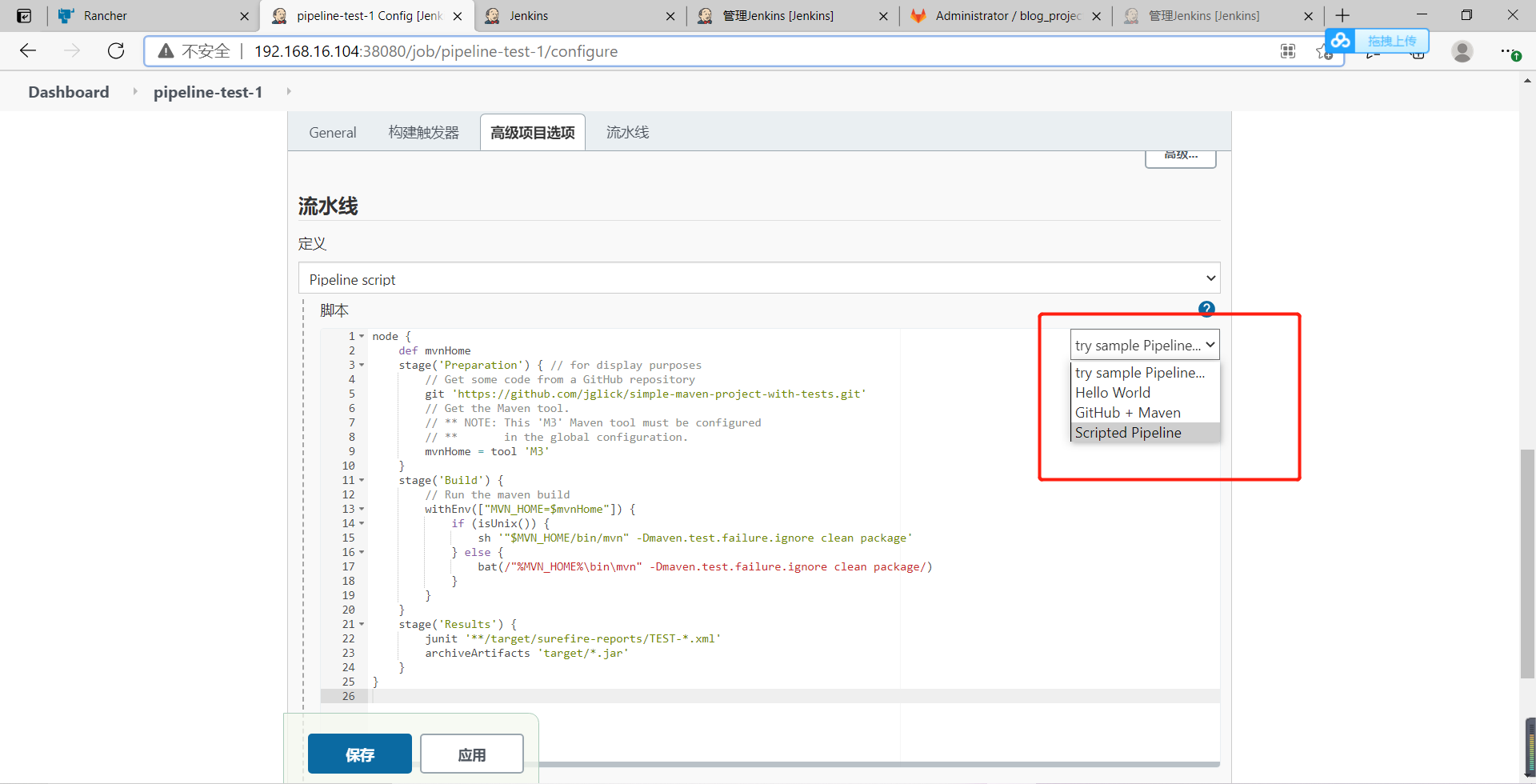Switch to the General config tab
The width and height of the screenshot is (1536, 784).
point(333,133)
